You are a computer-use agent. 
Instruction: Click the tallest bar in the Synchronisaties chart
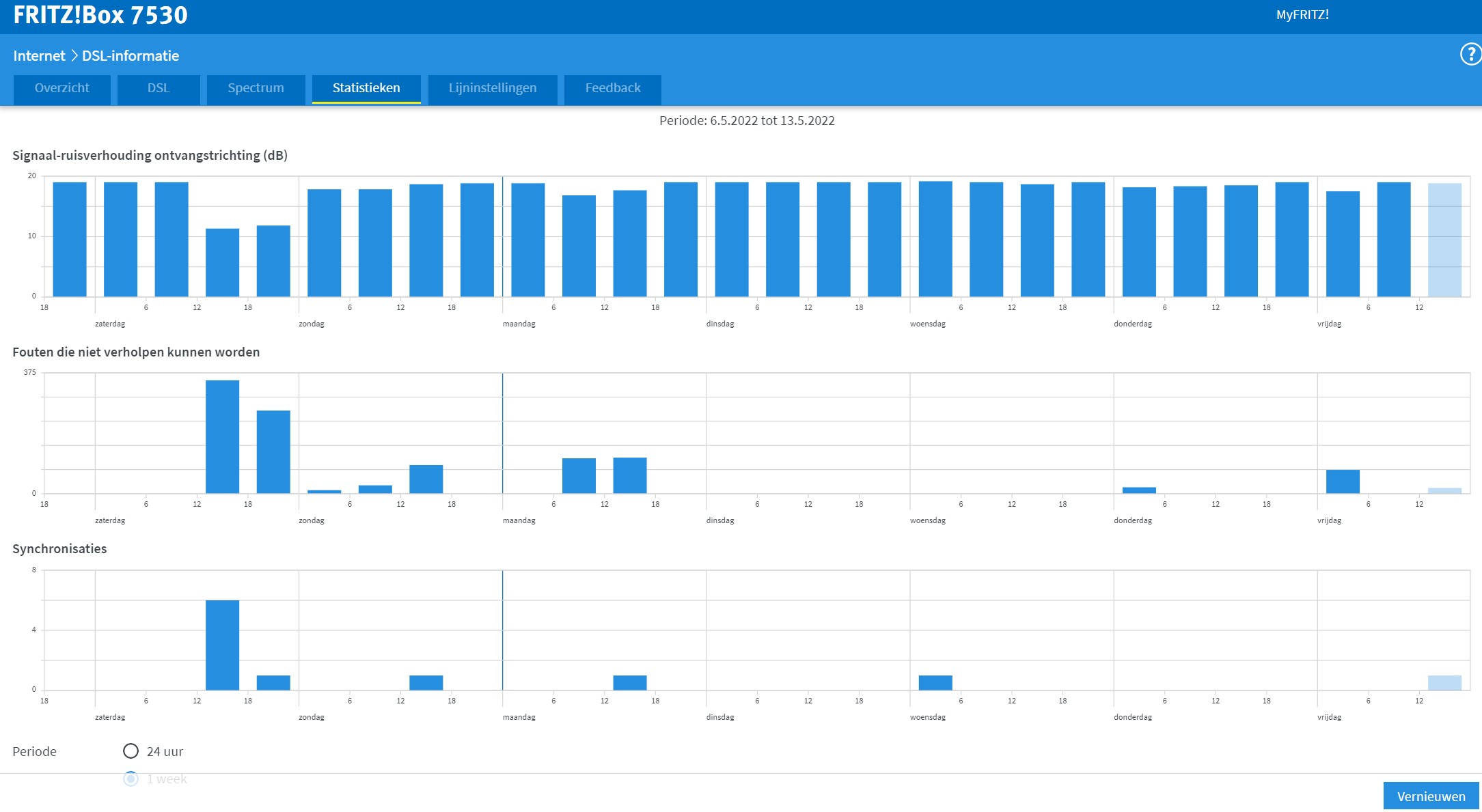223,645
